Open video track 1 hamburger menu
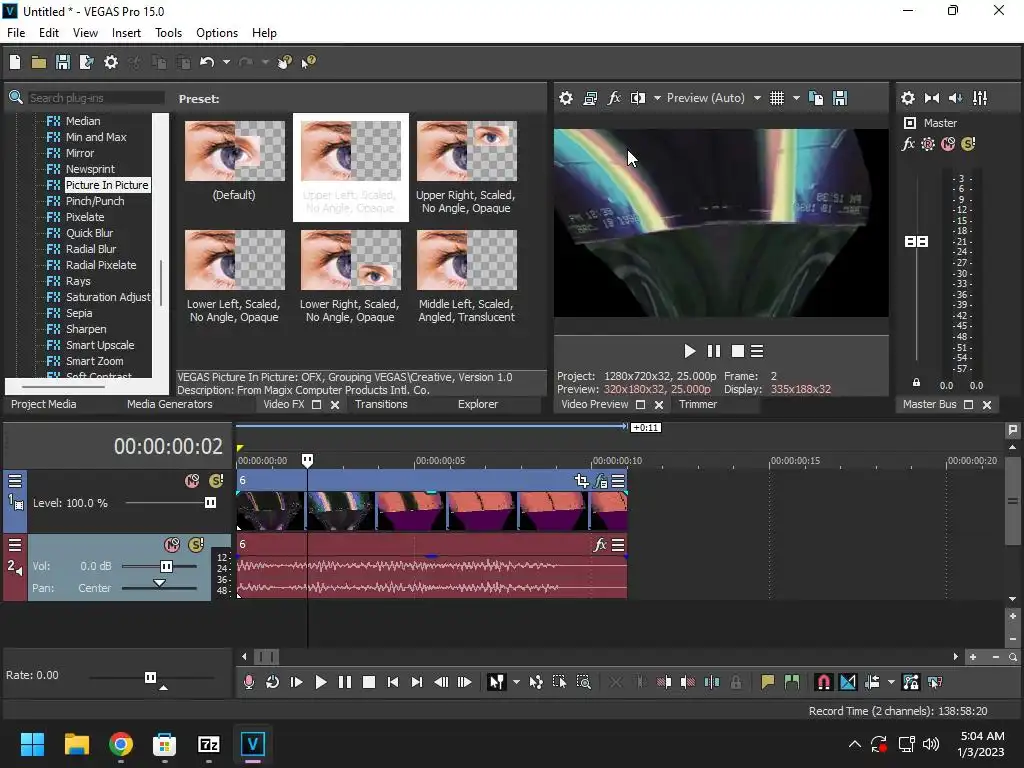The width and height of the screenshot is (1024, 768). [x=15, y=481]
